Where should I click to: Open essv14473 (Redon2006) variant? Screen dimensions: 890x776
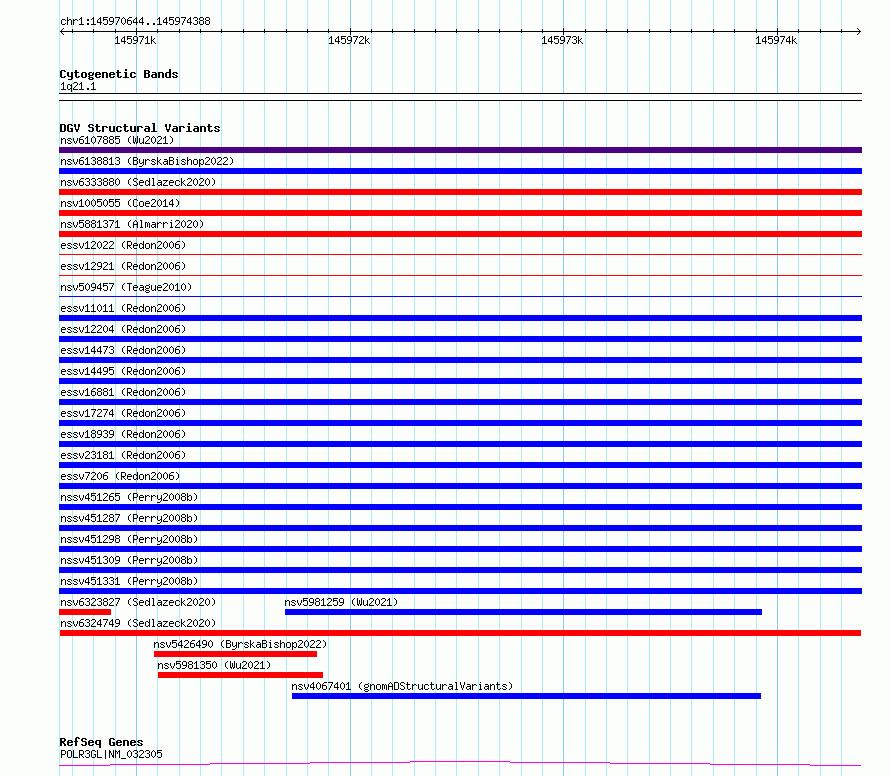coord(123,350)
